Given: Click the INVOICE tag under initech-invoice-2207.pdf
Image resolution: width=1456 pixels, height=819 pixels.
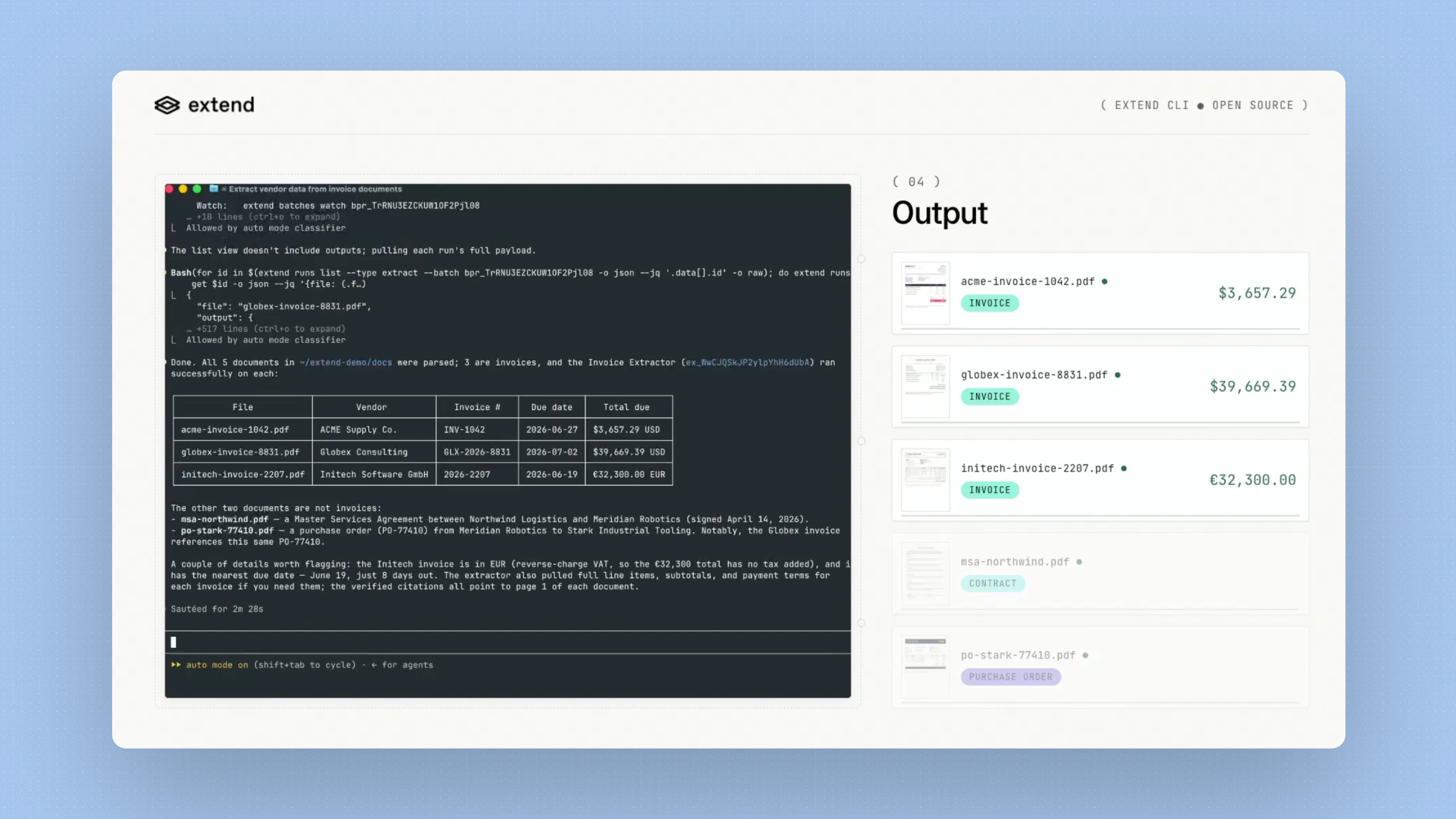Looking at the screenshot, I should [989, 490].
